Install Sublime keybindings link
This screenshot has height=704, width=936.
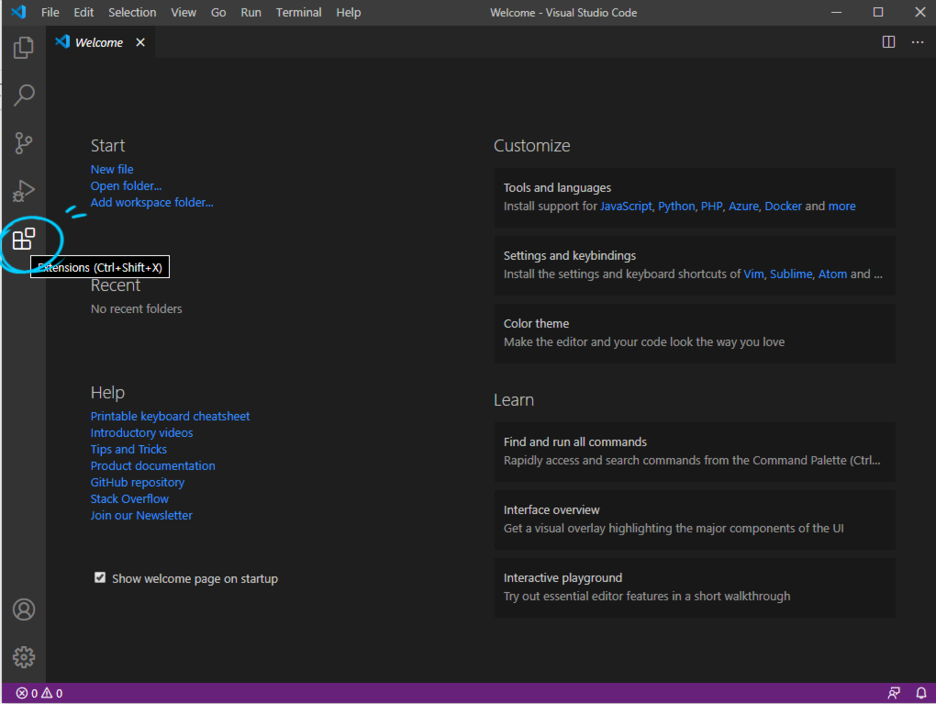(x=791, y=274)
